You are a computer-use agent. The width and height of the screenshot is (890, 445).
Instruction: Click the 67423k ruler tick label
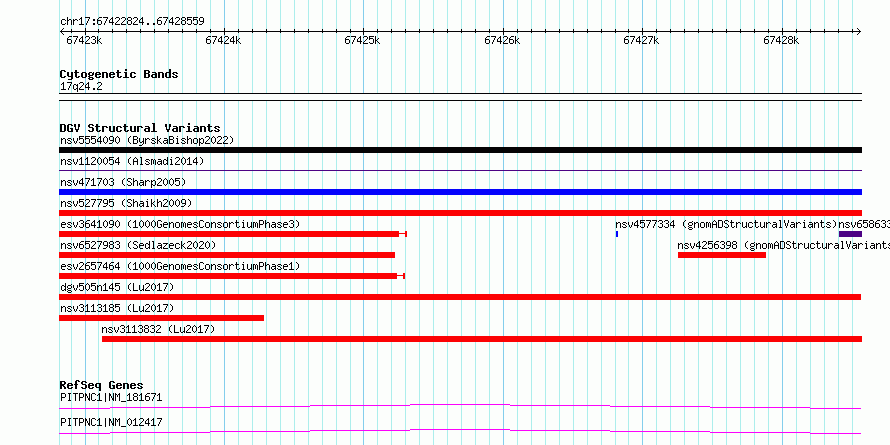[84, 40]
